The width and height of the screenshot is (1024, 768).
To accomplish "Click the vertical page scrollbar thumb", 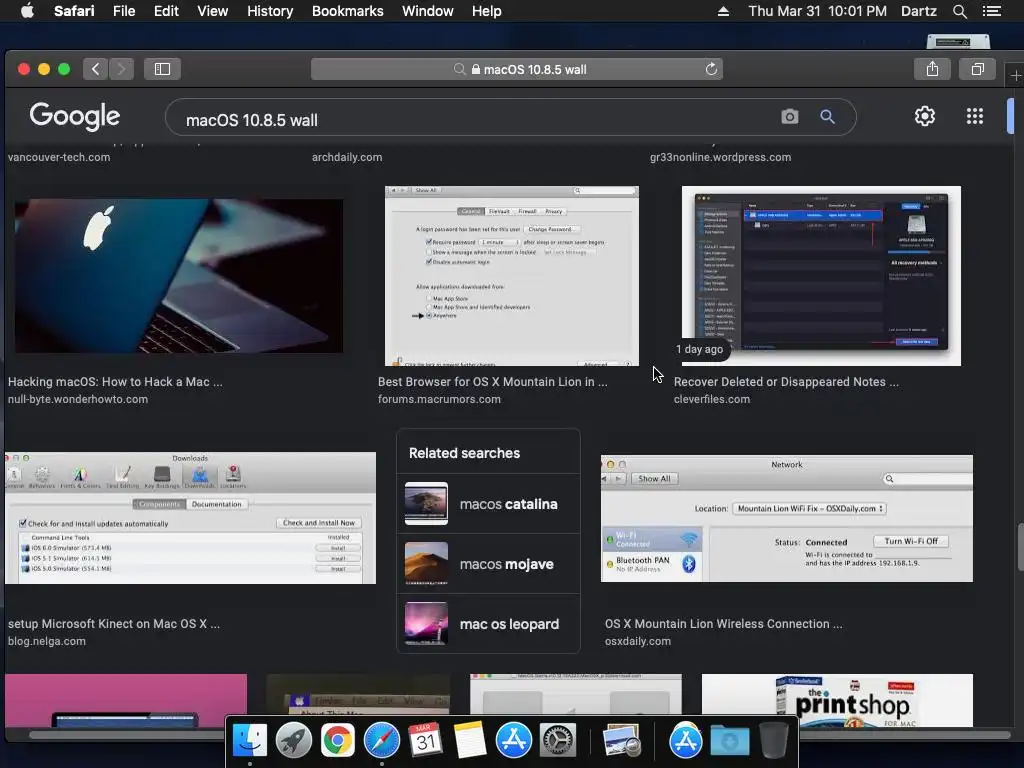I will coord(1020,547).
